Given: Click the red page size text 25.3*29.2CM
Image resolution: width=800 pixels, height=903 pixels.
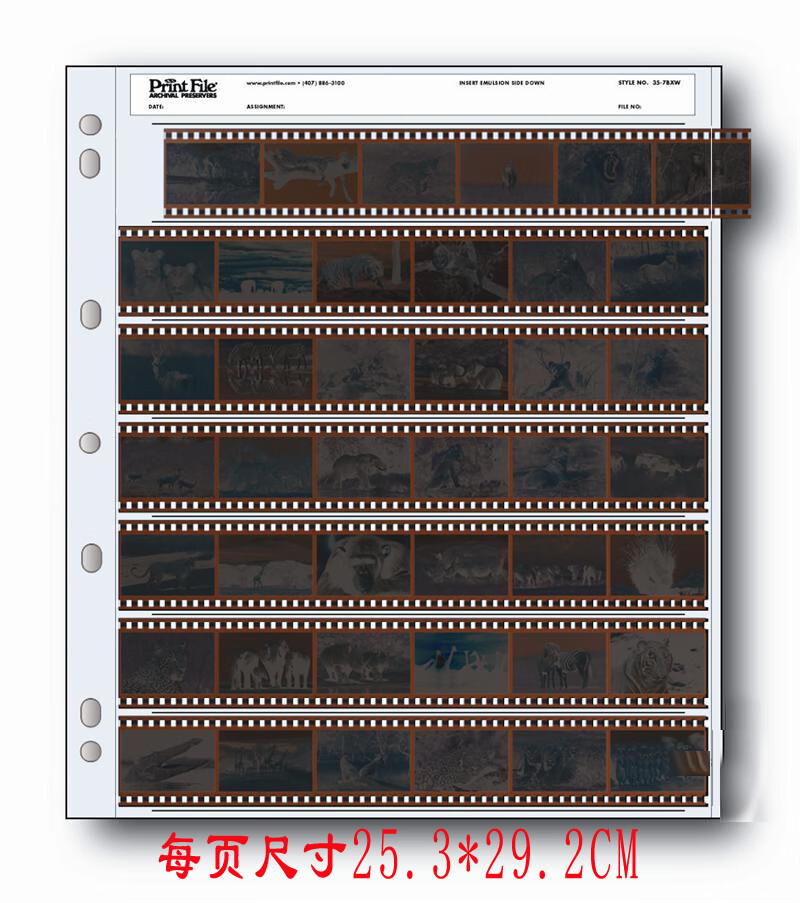Looking at the screenshot, I should [x=399, y=858].
